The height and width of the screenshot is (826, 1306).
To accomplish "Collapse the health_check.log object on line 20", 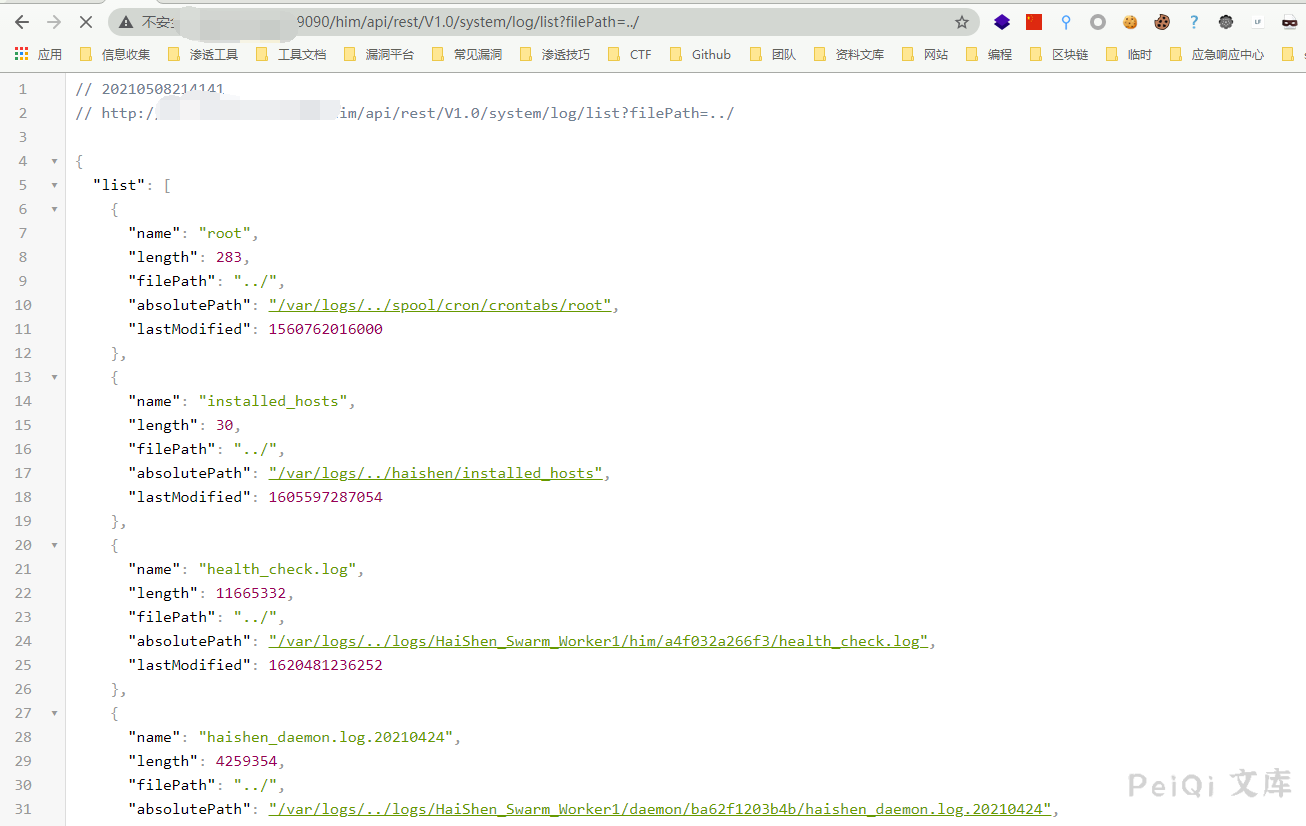I will pos(54,545).
